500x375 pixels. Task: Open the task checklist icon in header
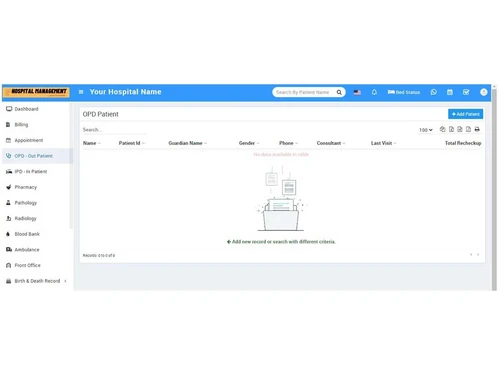click(466, 92)
